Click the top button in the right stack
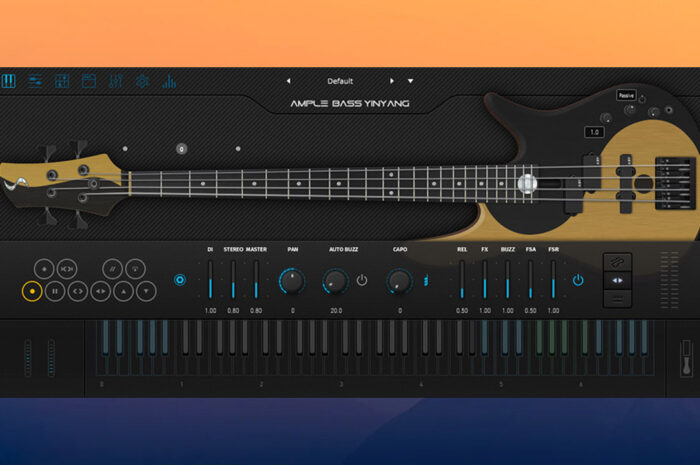700x465 pixels. click(617, 262)
